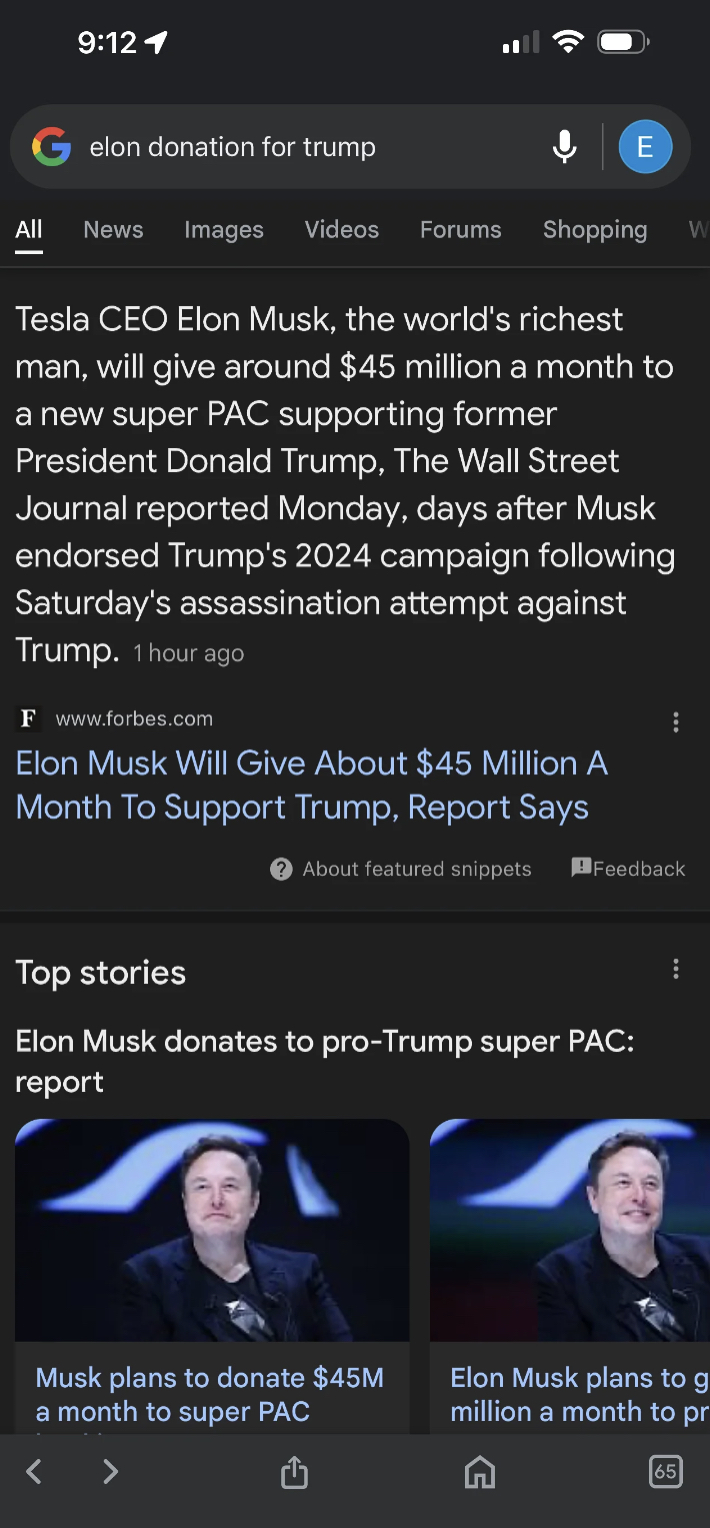Open the blue account avatar "E"

click(645, 147)
